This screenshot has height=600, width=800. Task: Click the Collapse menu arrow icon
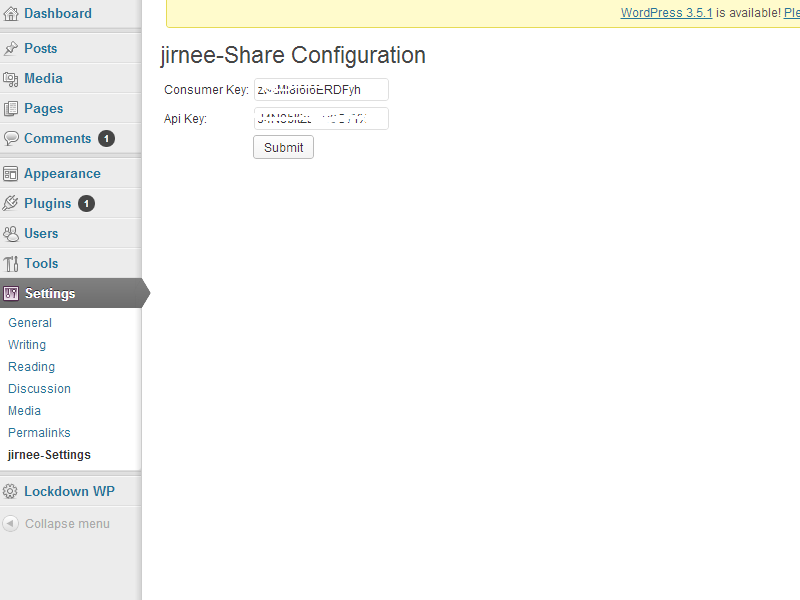10,523
